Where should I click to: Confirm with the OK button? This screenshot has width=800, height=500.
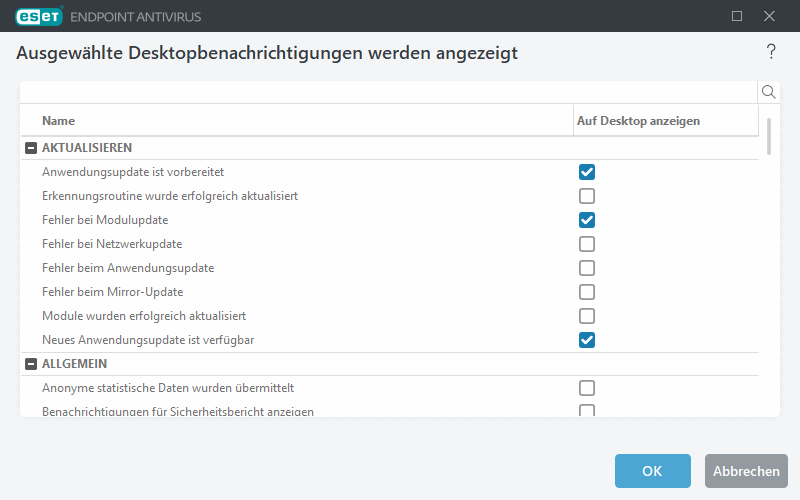point(653,471)
